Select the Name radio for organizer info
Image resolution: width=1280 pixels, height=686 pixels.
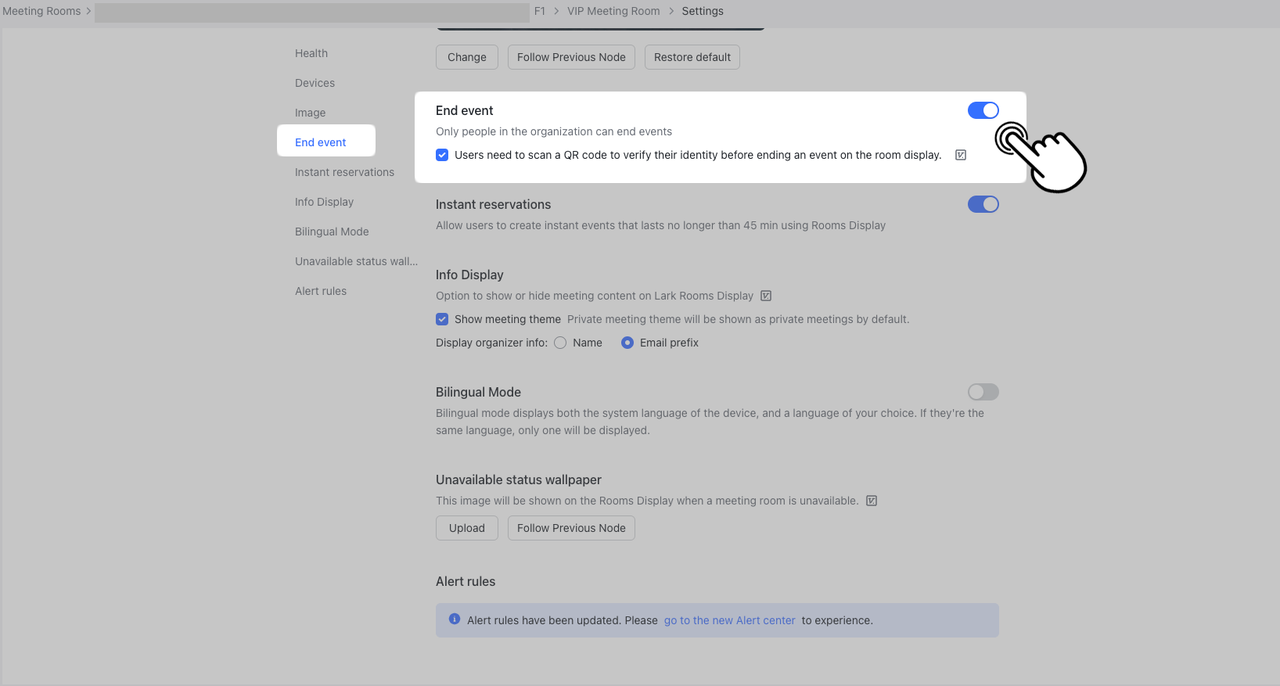click(x=560, y=343)
